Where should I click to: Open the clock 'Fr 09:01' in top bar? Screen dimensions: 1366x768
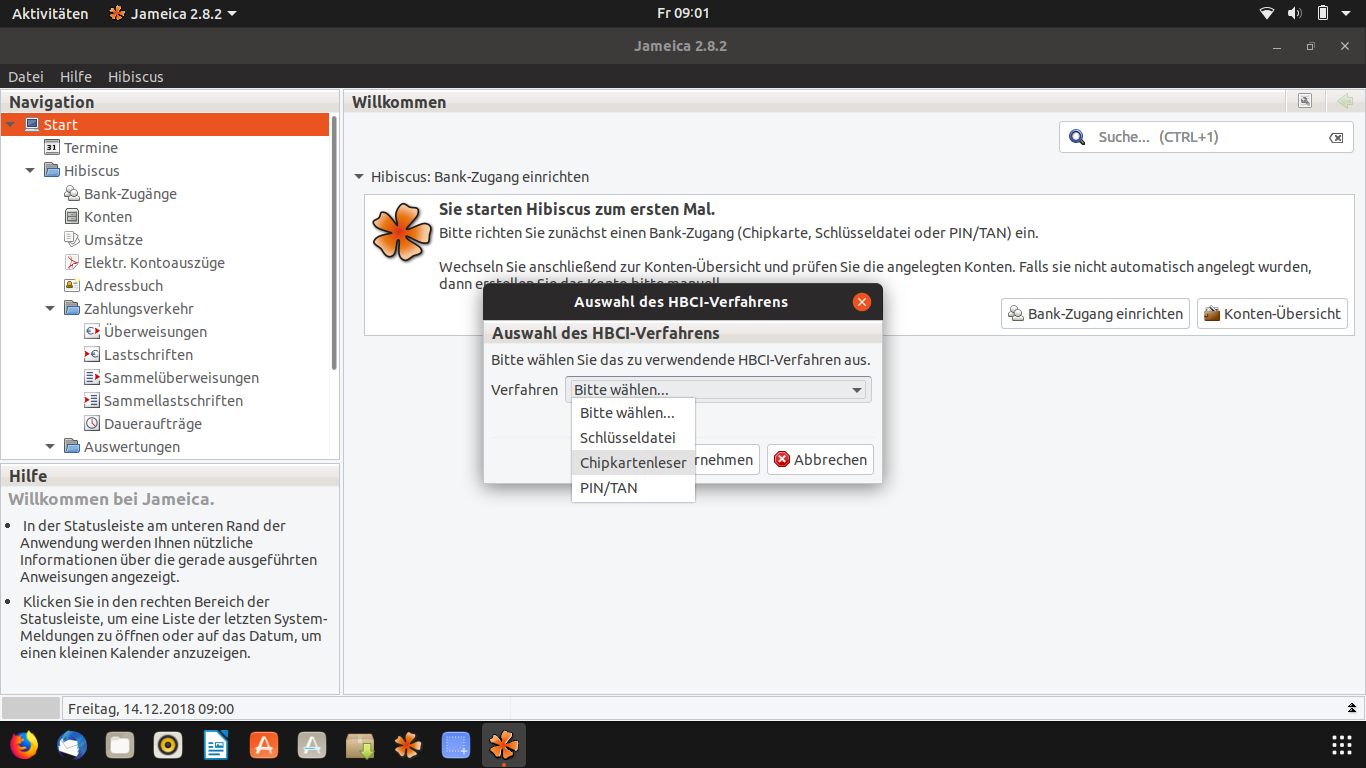click(x=683, y=13)
